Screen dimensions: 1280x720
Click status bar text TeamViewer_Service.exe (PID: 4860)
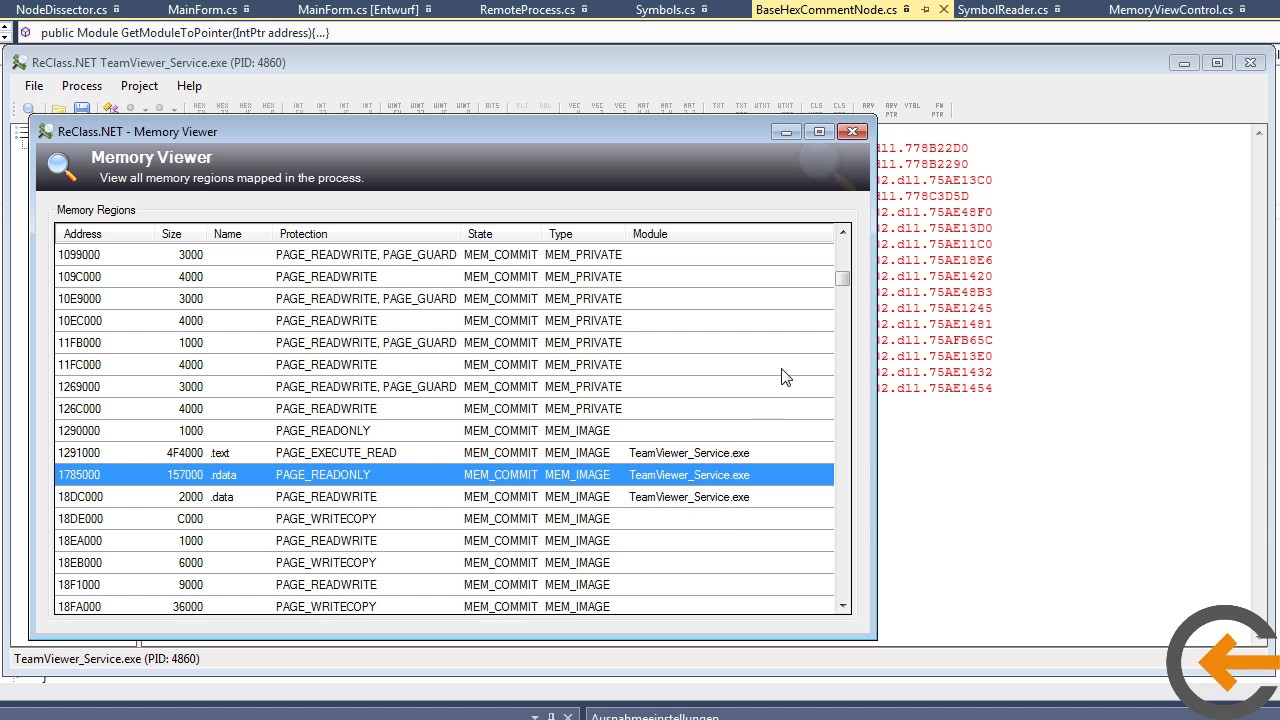(x=107, y=659)
